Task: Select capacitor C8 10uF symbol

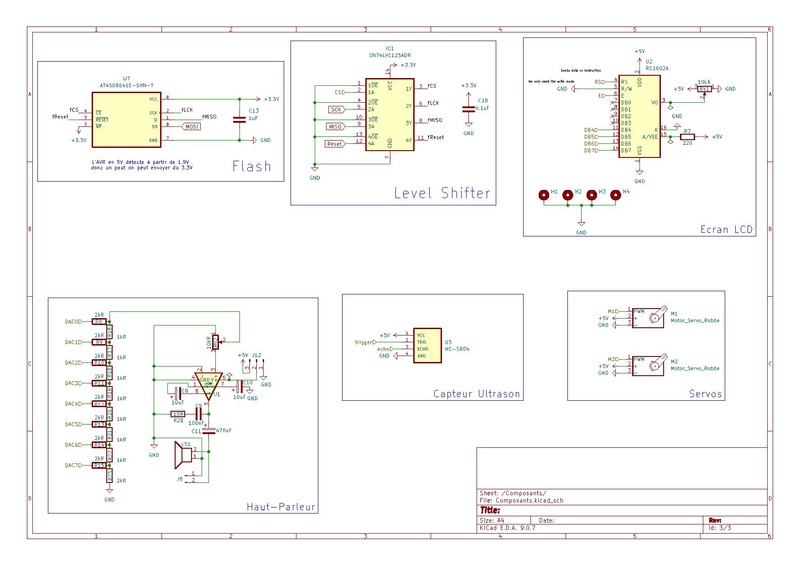Action: (x=178, y=393)
